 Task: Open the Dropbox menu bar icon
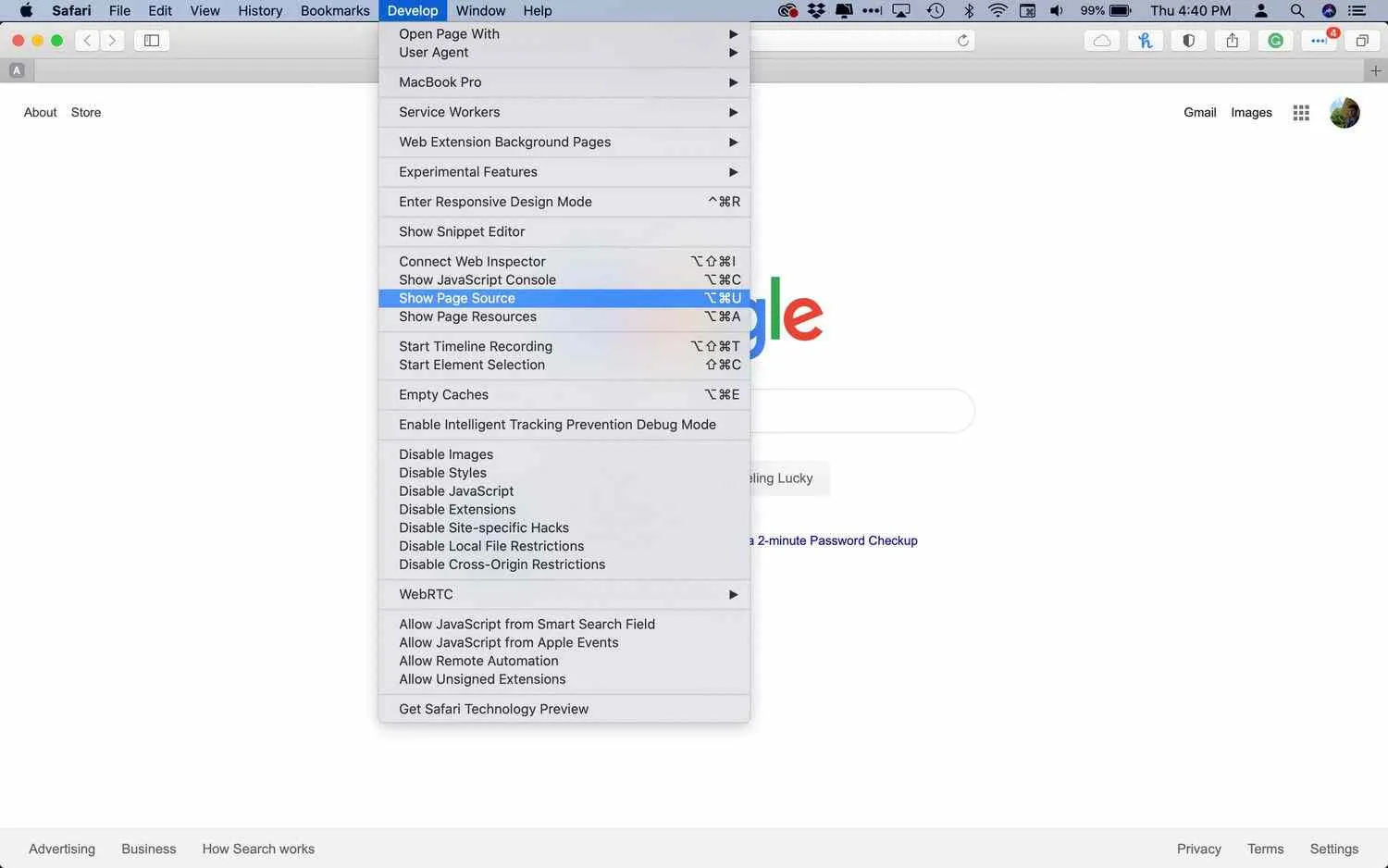[x=816, y=11]
